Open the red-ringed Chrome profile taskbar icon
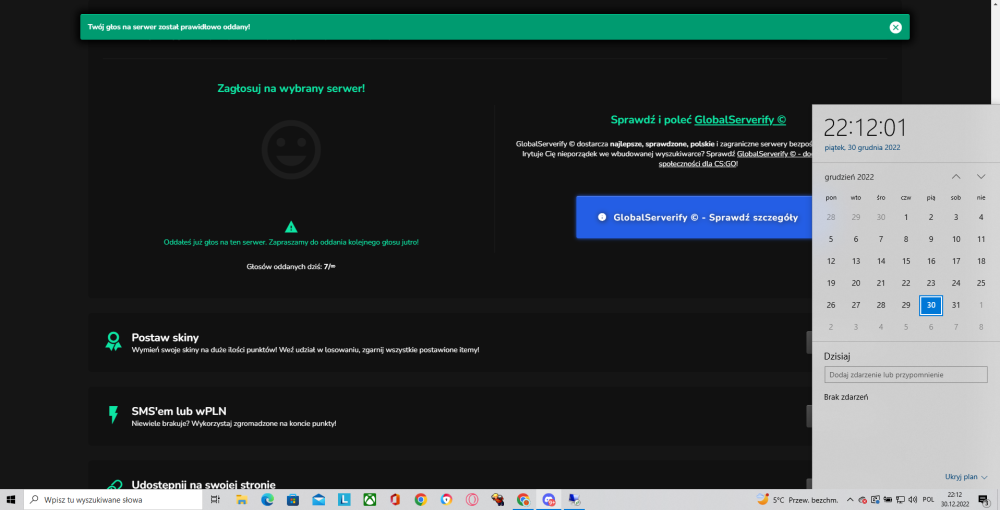The height and width of the screenshot is (510, 1000). (446, 500)
